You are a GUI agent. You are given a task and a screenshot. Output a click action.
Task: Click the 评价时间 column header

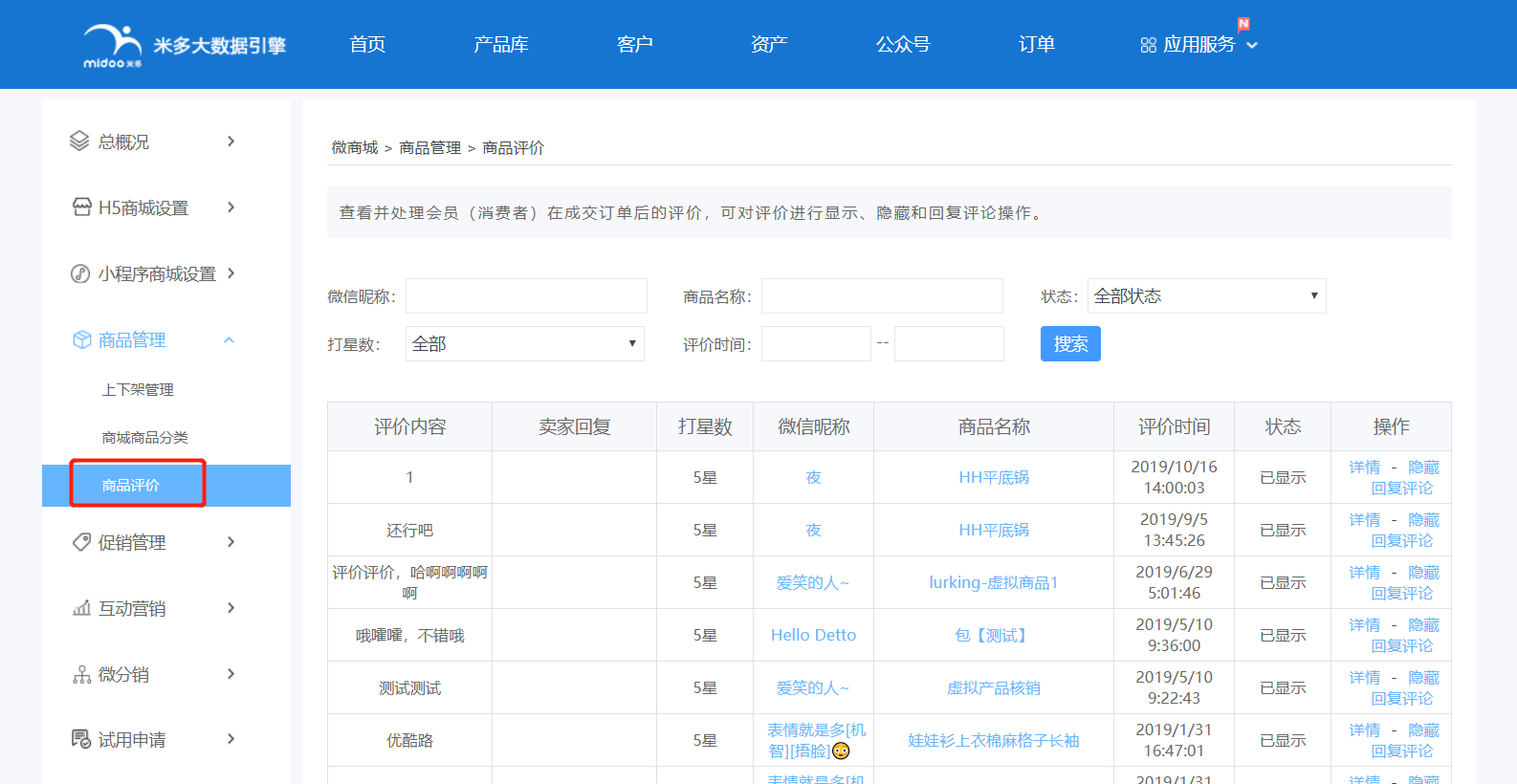point(1175,426)
